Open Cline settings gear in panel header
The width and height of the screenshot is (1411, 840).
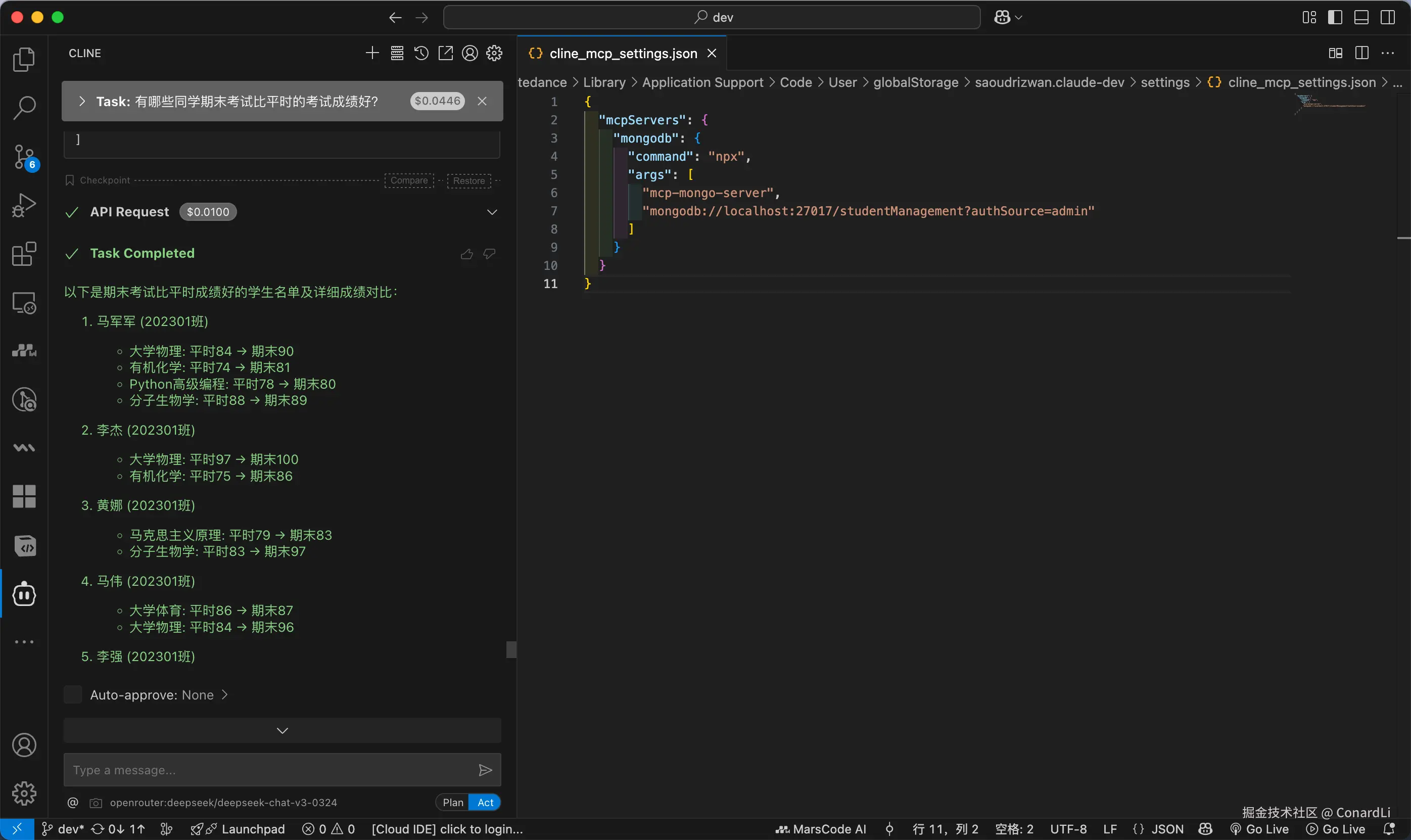[494, 53]
